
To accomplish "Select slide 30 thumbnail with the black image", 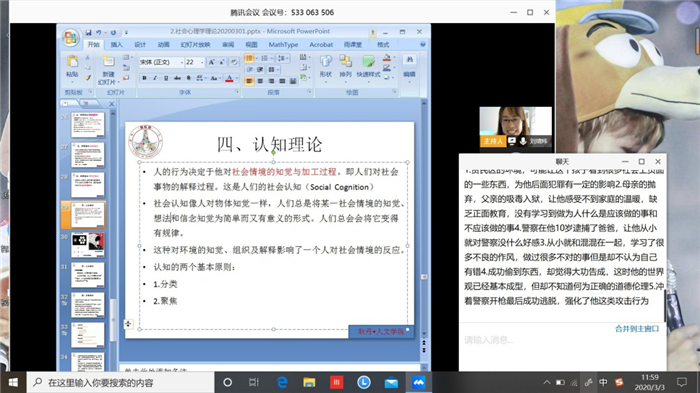I will [88, 244].
